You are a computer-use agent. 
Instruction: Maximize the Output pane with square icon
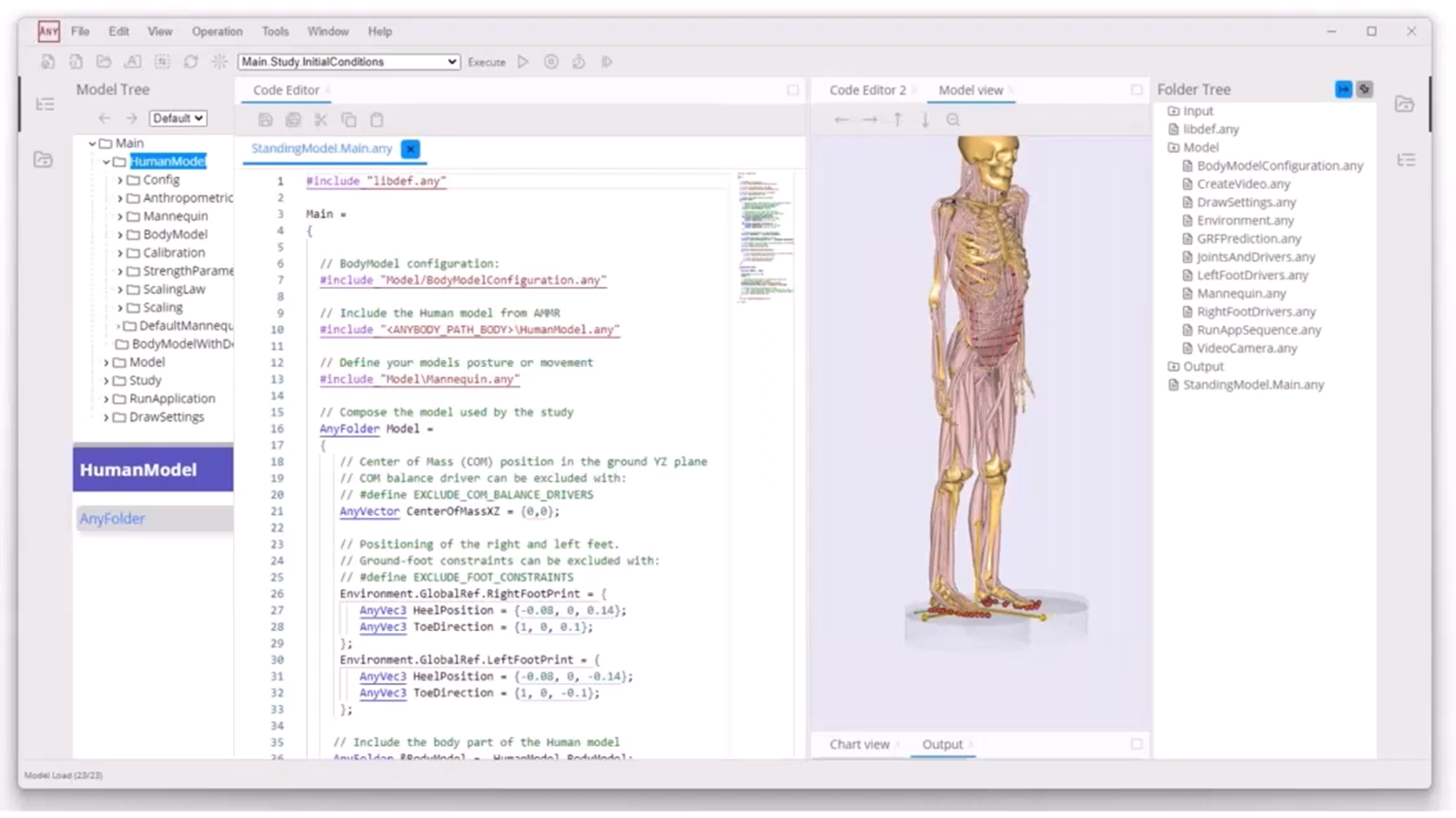coord(1136,744)
